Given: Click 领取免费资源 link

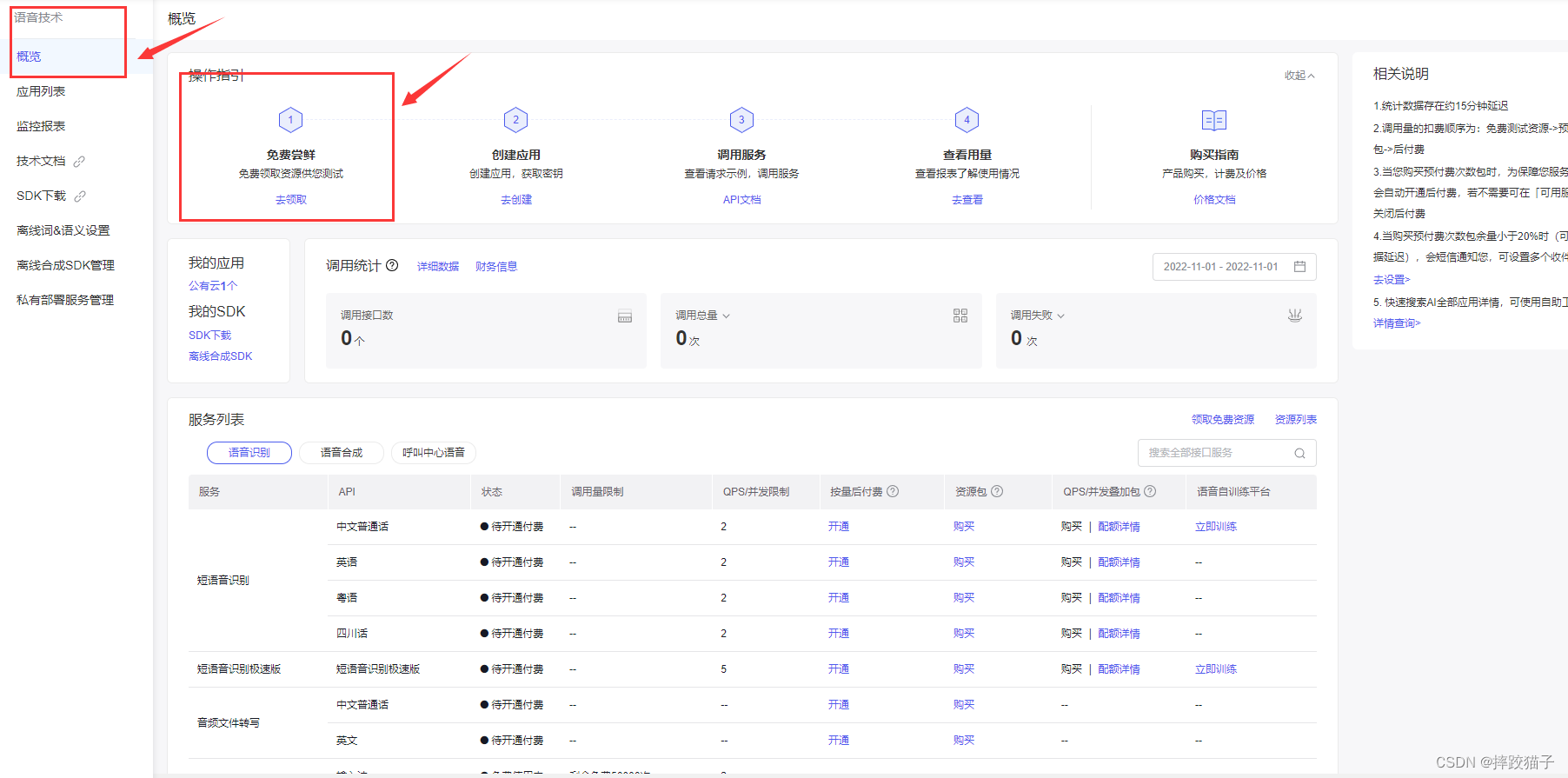Looking at the screenshot, I should click(x=1222, y=420).
